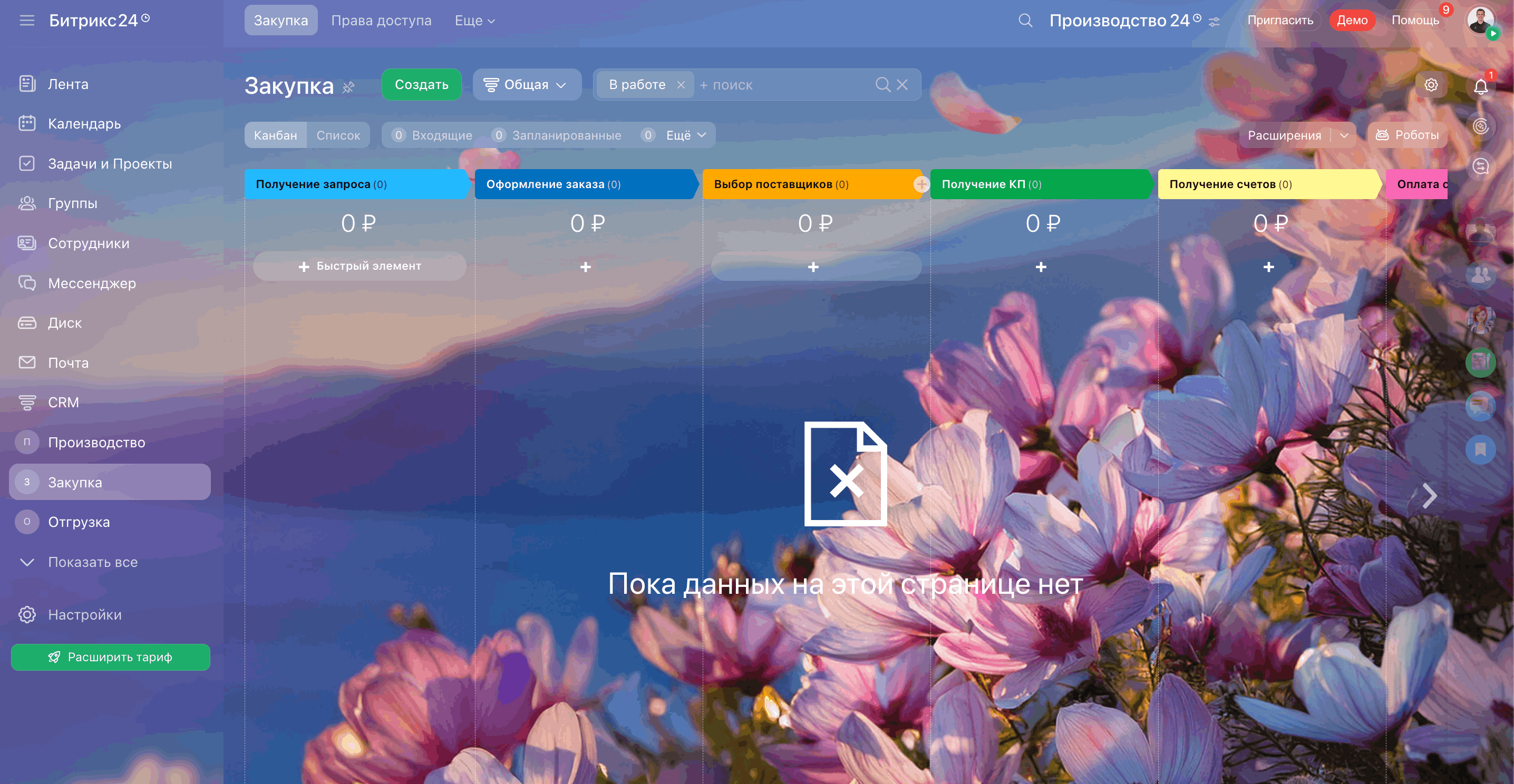The image size is (1514, 784).
Task: Click the magnifier search icon in top bar
Action: pyautogui.click(x=1025, y=21)
